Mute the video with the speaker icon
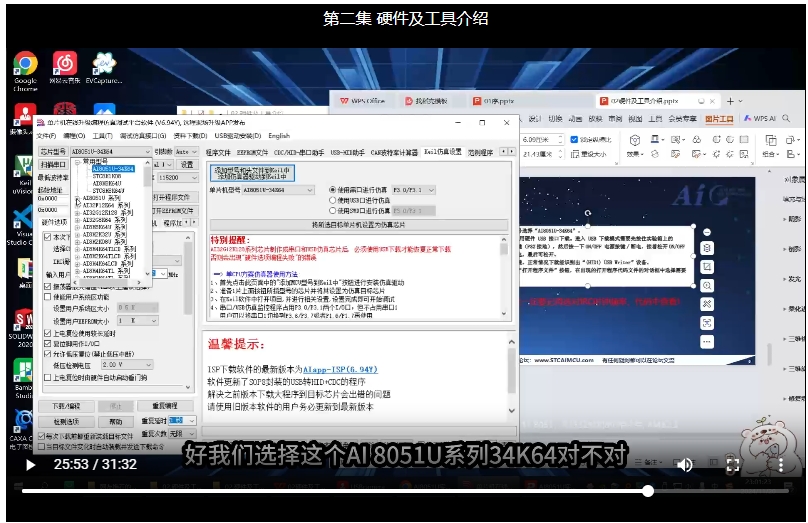This screenshot has width=808, height=523. (684, 465)
